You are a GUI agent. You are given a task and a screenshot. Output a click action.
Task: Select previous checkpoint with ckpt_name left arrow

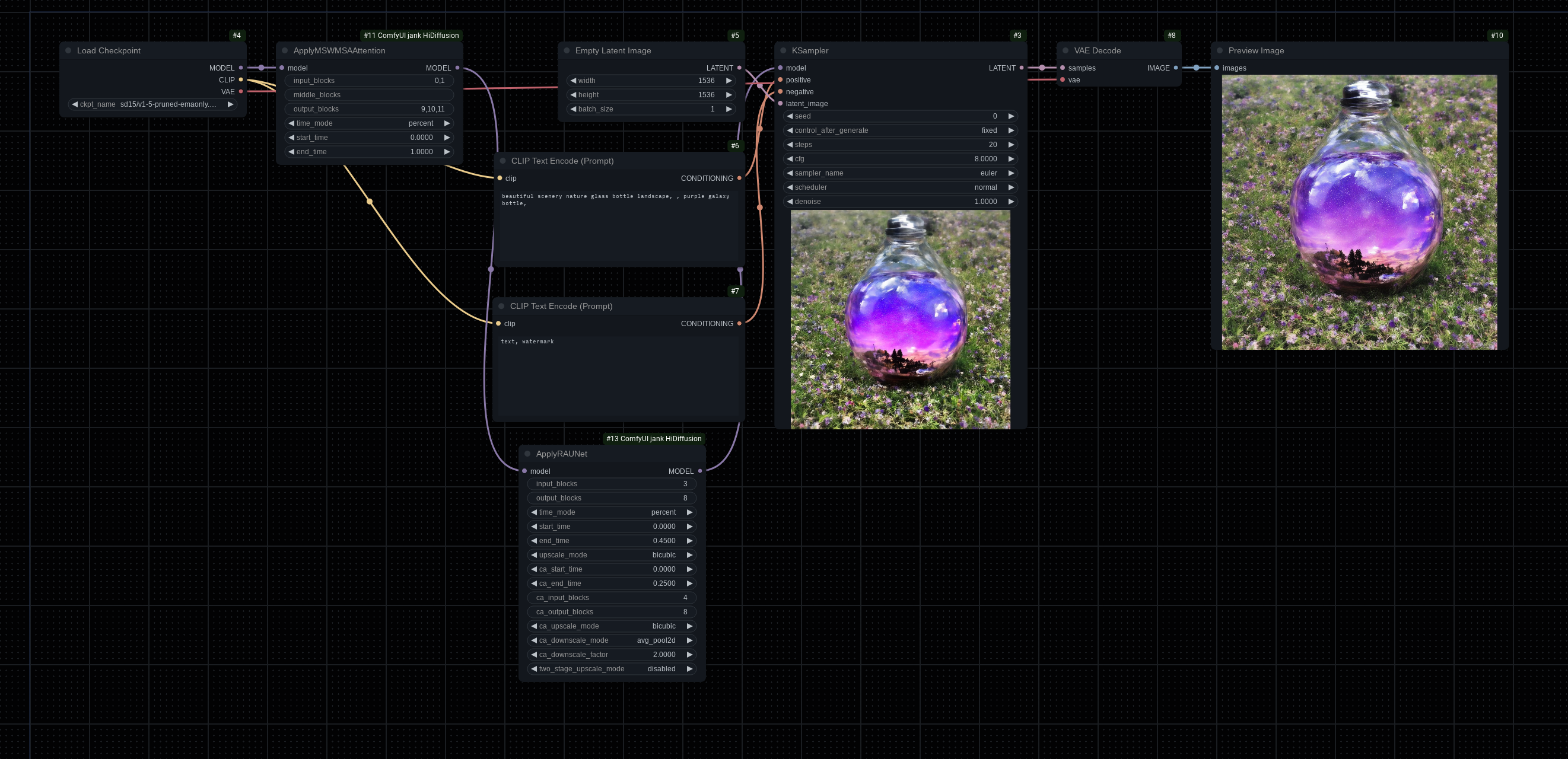[75, 104]
